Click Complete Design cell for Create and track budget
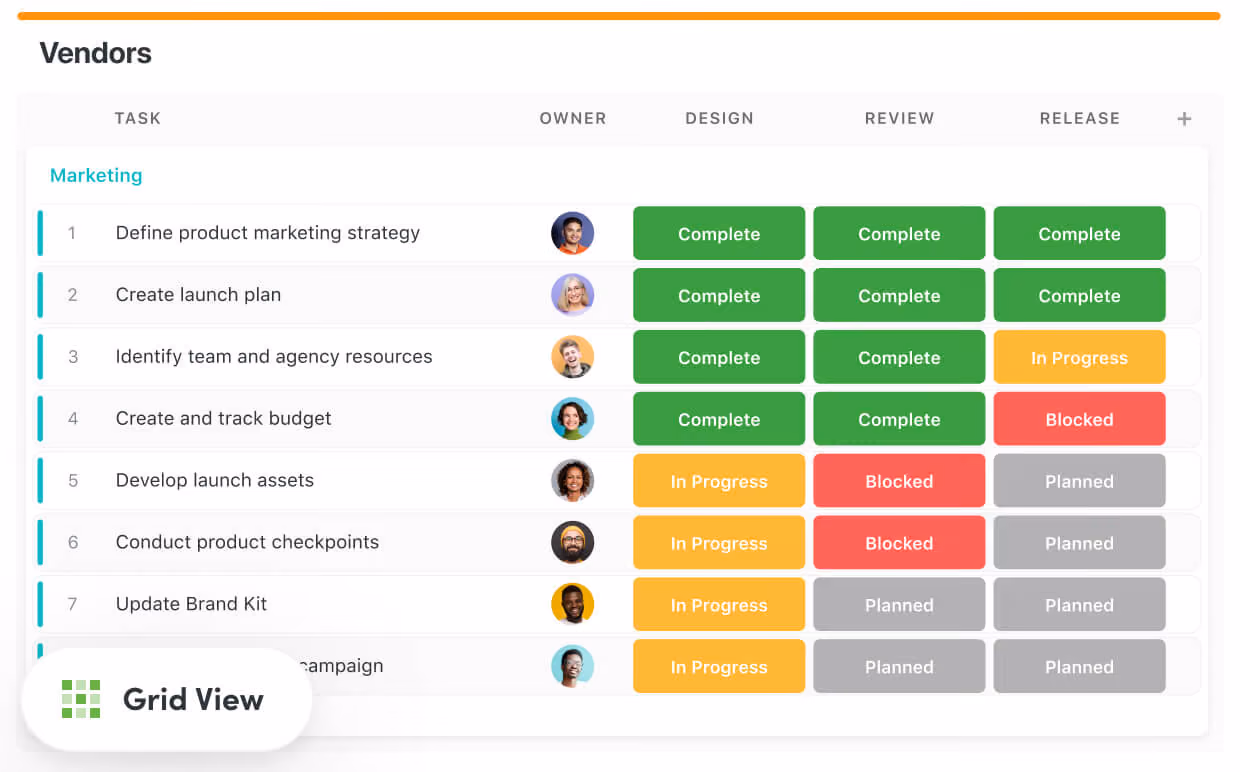The width and height of the screenshot is (1240, 772). click(719, 419)
